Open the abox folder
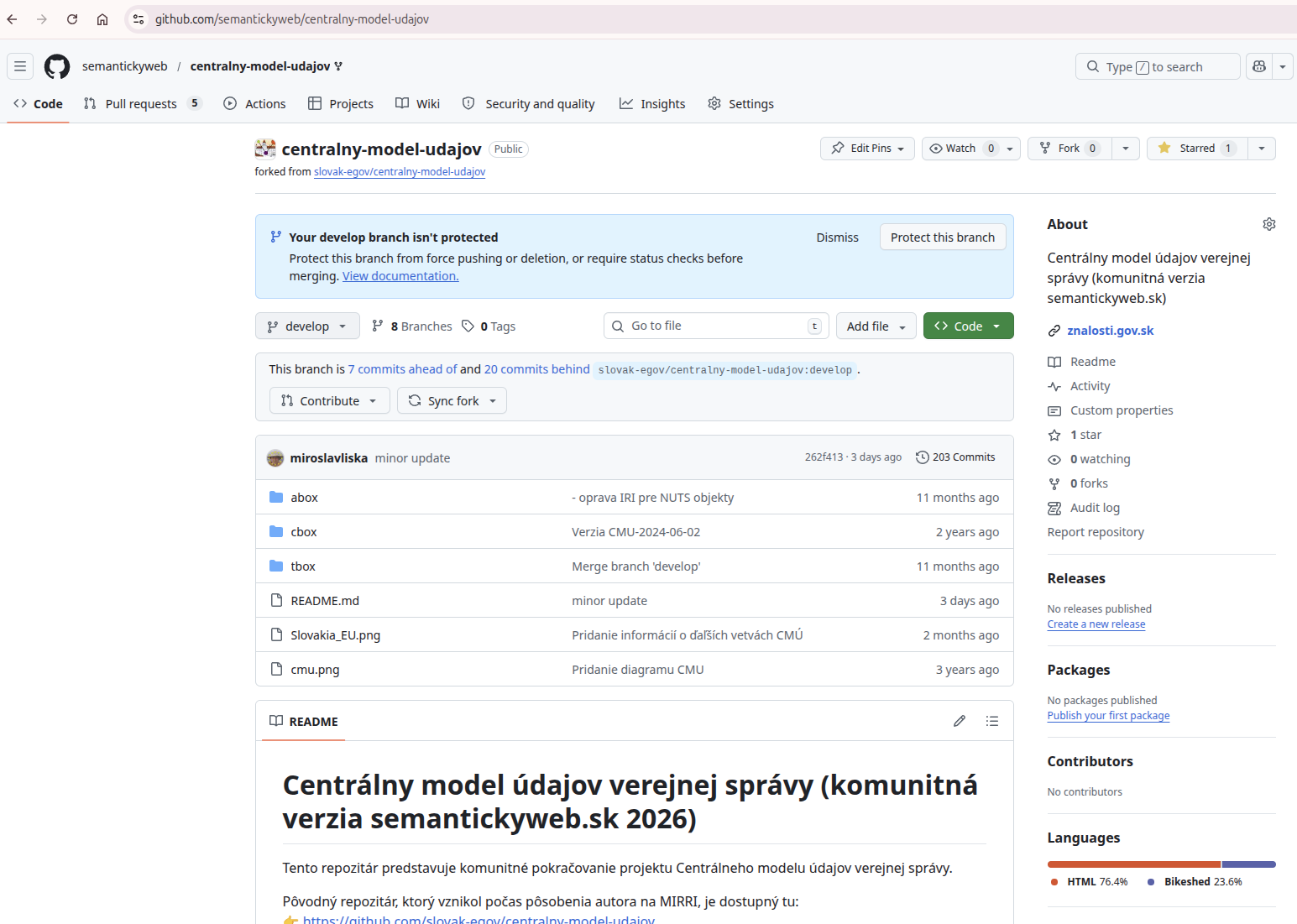The width and height of the screenshot is (1297, 924). [x=304, y=498]
